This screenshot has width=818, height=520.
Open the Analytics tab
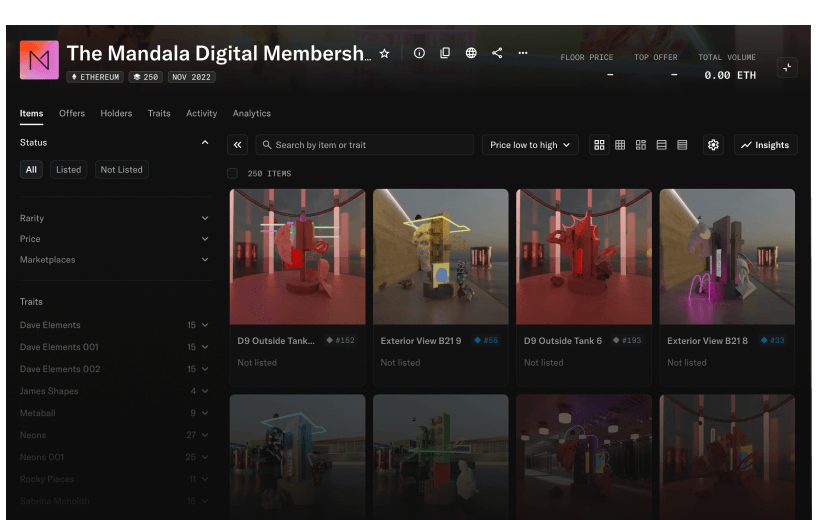(252, 114)
